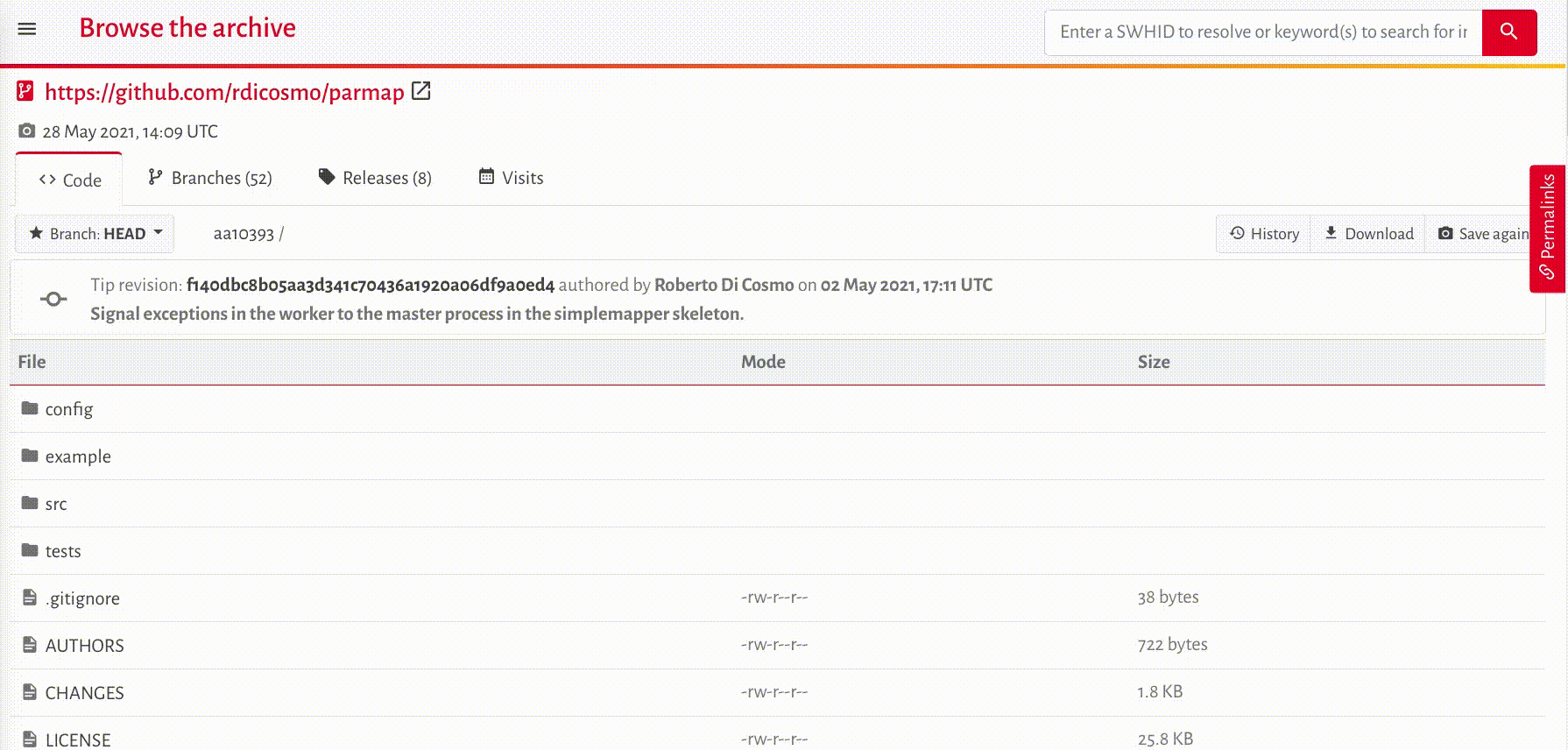This screenshot has width=1568, height=750.
Task: Click the History button
Action: [1264, 234]
